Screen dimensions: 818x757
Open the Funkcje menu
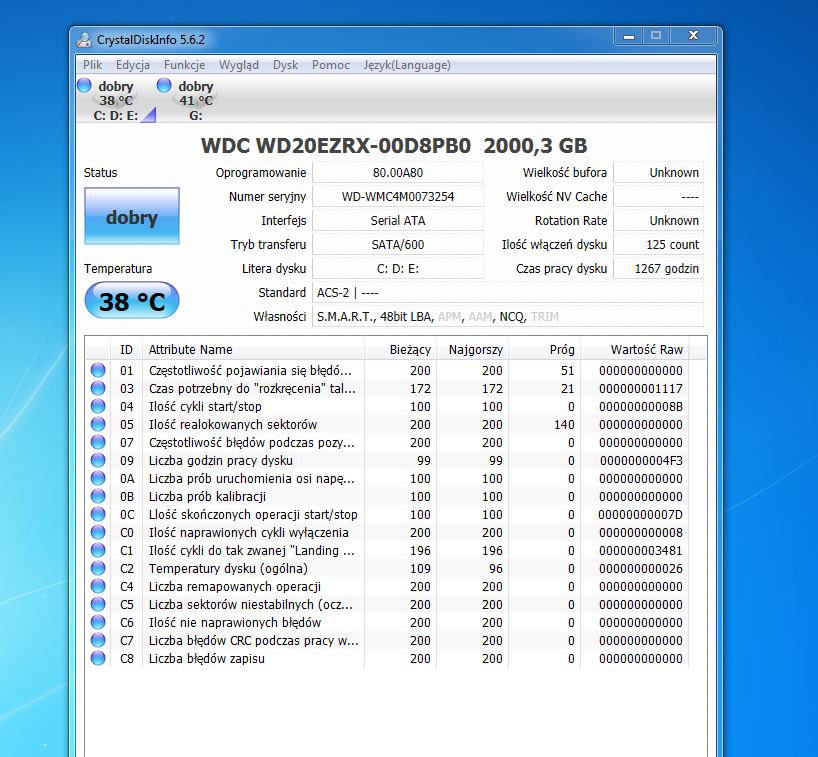coord(184,65)
